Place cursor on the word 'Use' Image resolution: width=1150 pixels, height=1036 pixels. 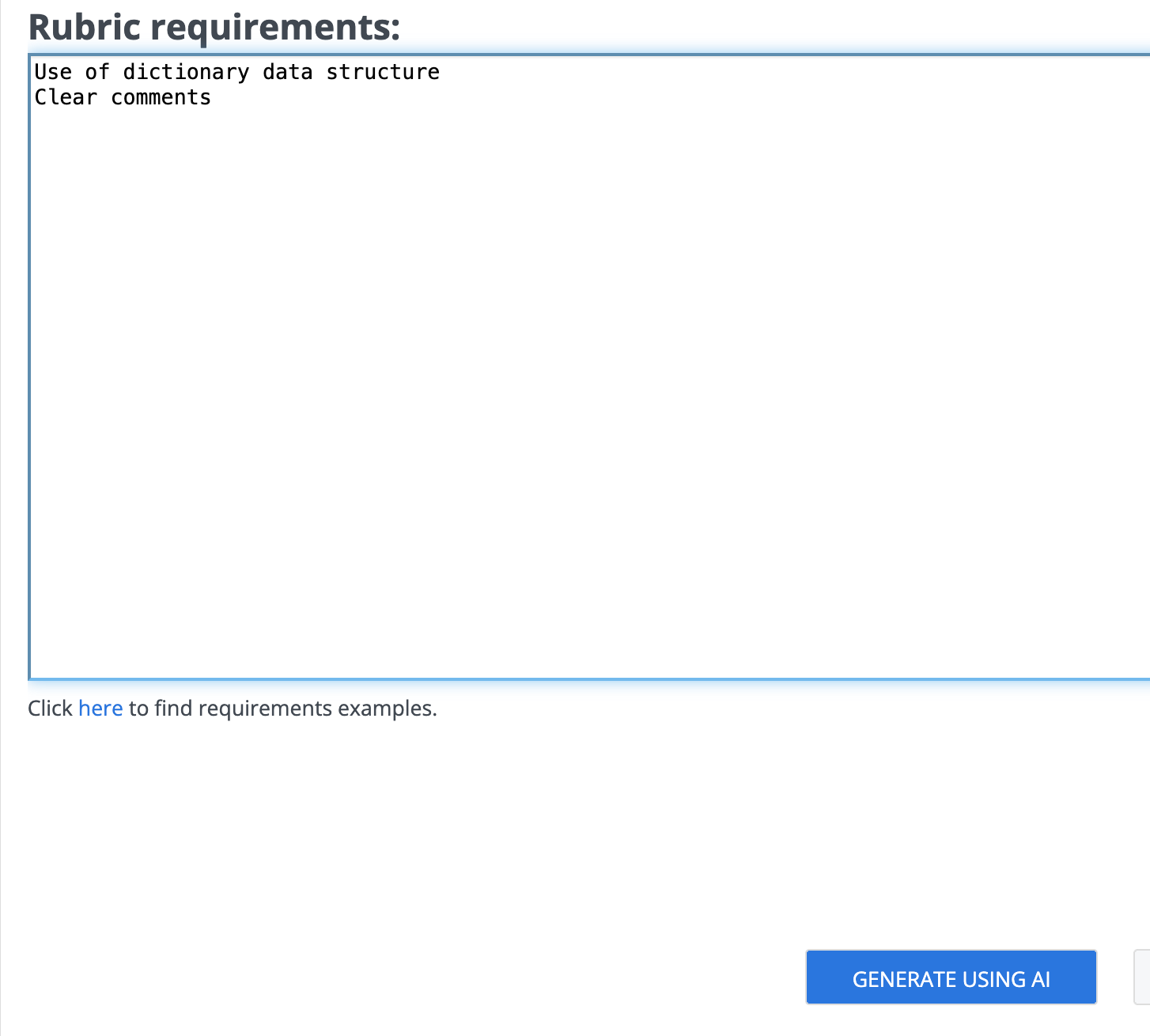pyautogui.click(x=53, y=72)
